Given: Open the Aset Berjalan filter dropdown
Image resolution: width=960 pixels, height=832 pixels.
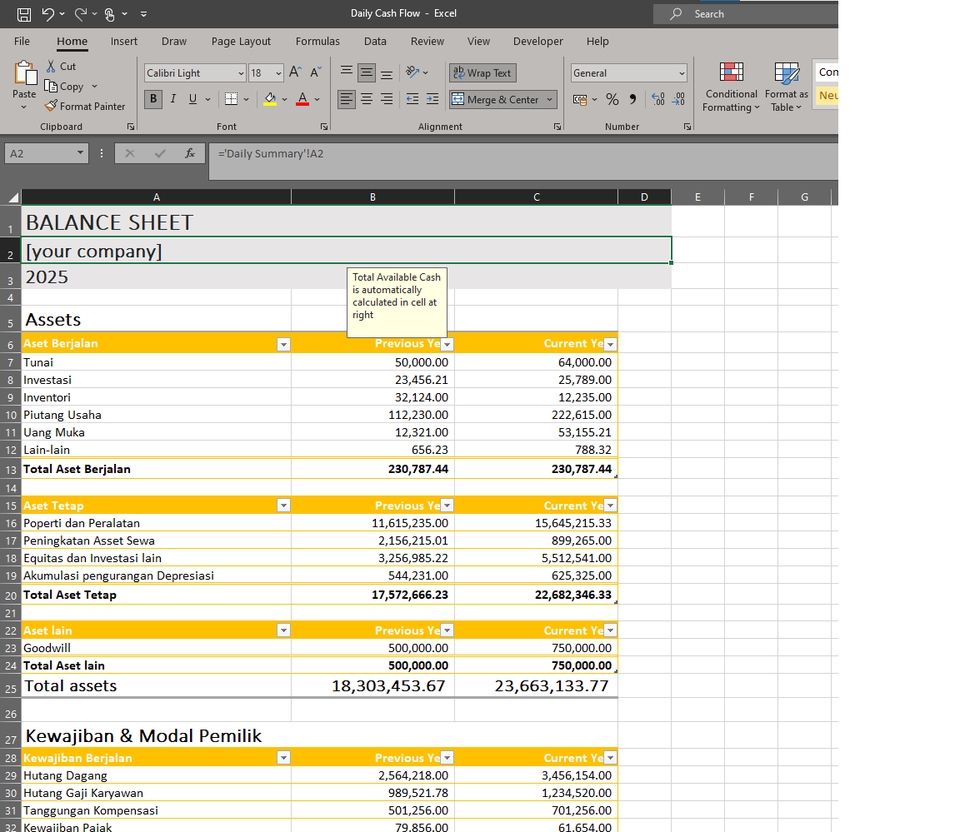Looking at the screenshot, I should 283,343.
